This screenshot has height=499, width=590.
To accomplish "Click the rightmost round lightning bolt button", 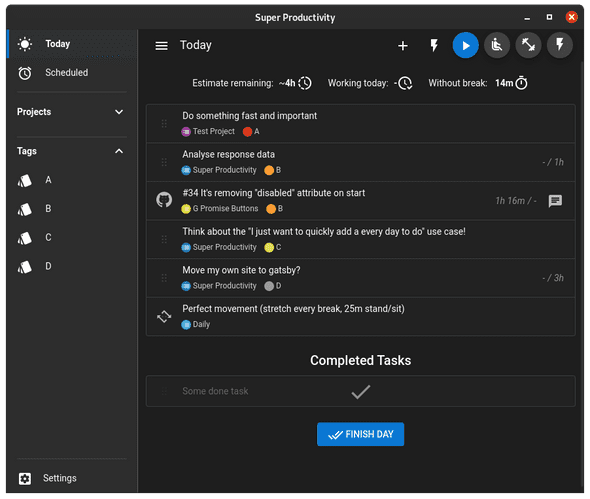I will (x=560, y=45).
